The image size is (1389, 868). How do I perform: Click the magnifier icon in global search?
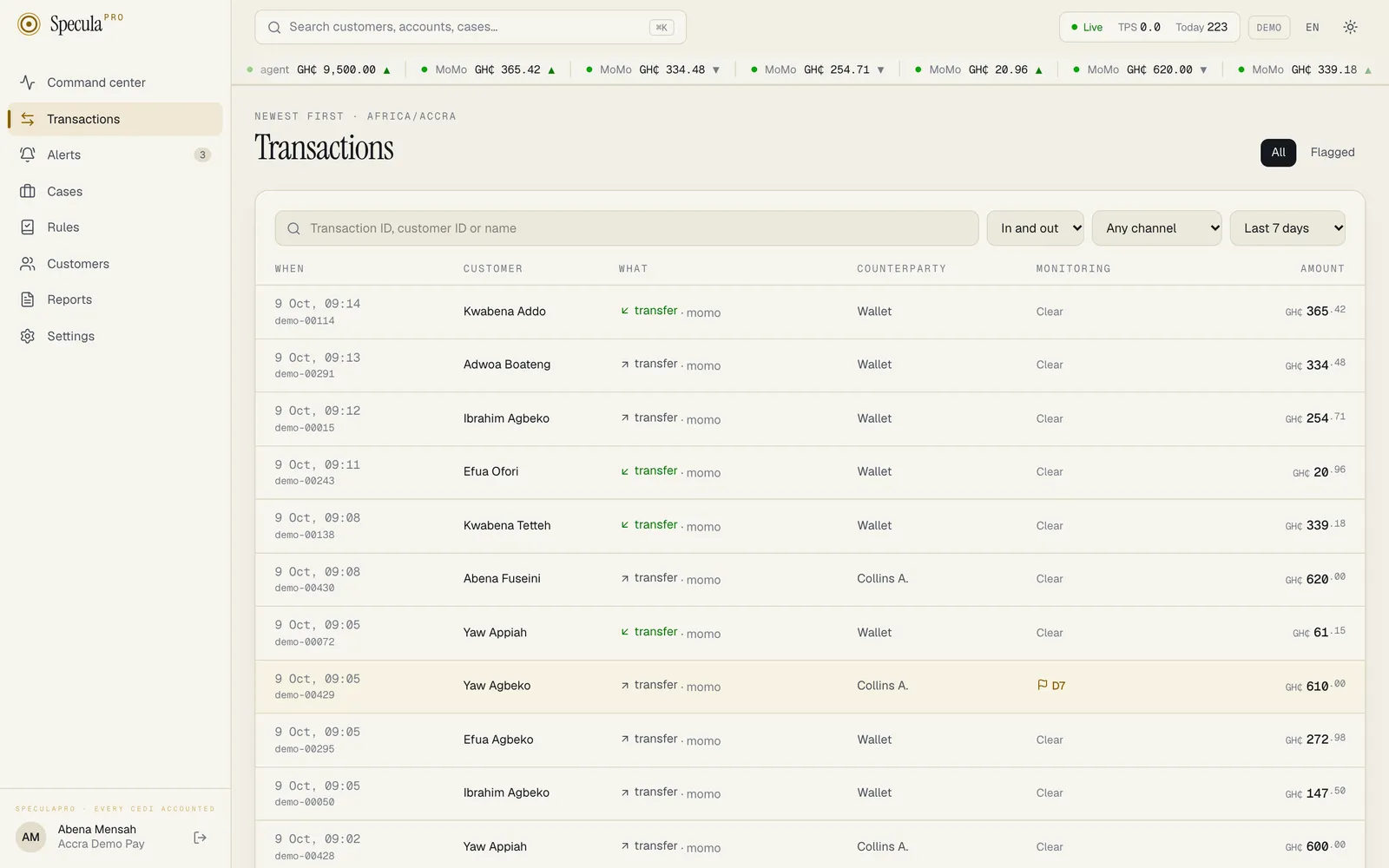click(x=274, y=27)
